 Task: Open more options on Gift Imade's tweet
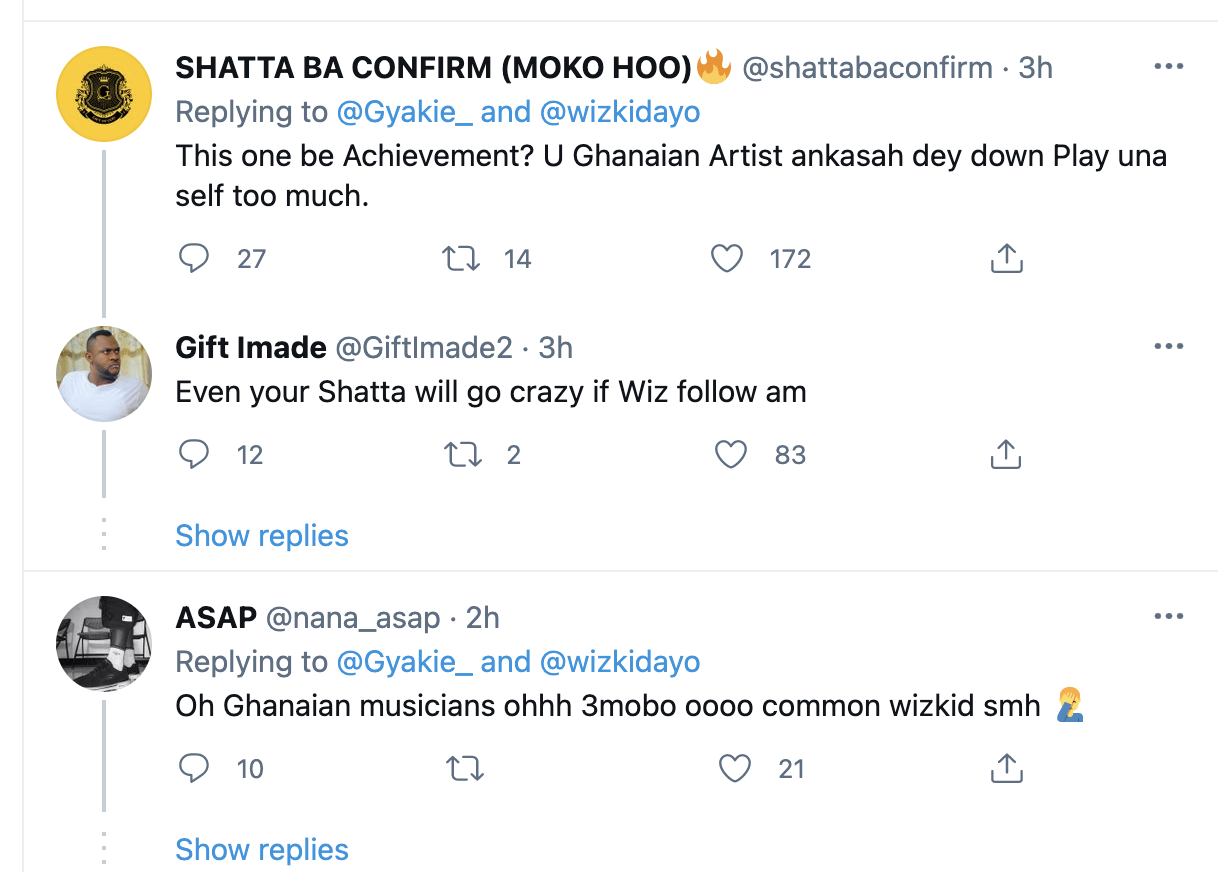(x=1168, y=347)
